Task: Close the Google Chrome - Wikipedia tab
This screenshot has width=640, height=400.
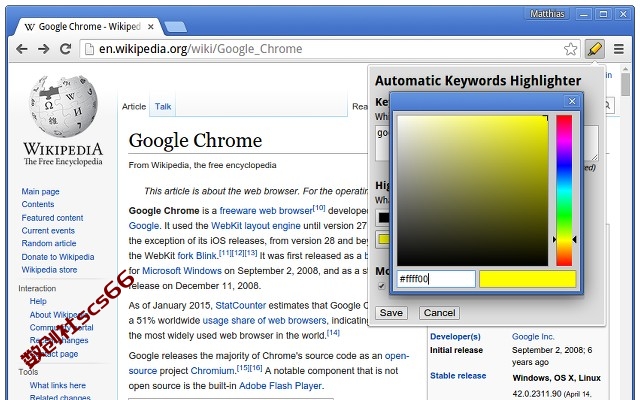Action: tap(151, 27)
